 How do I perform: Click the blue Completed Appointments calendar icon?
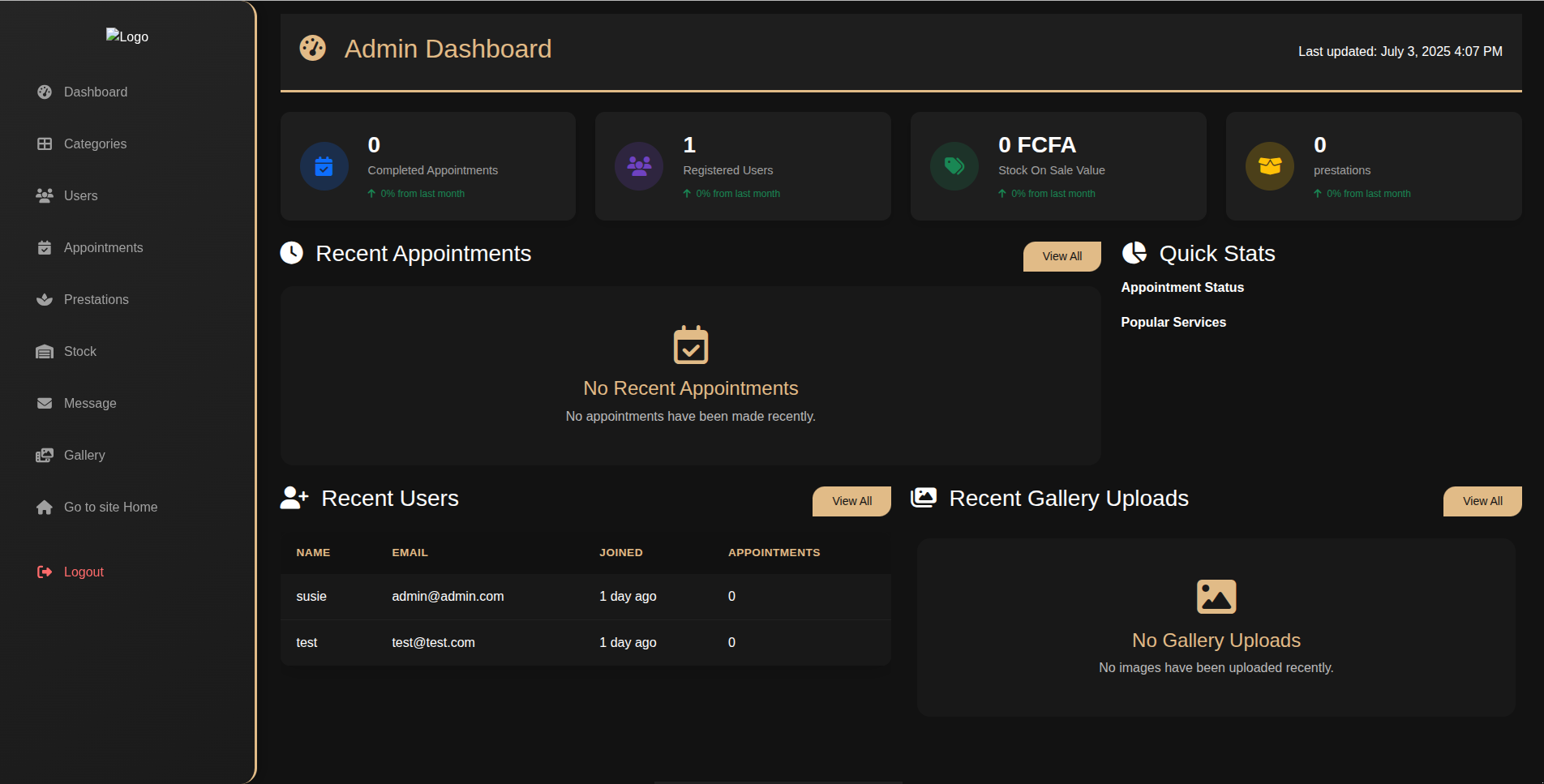pyautogui.click(x=324, y=167)
